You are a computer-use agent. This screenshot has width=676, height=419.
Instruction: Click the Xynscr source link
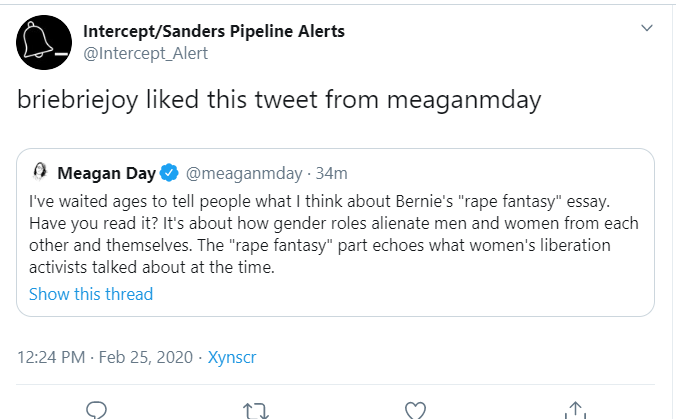[232, 355]
